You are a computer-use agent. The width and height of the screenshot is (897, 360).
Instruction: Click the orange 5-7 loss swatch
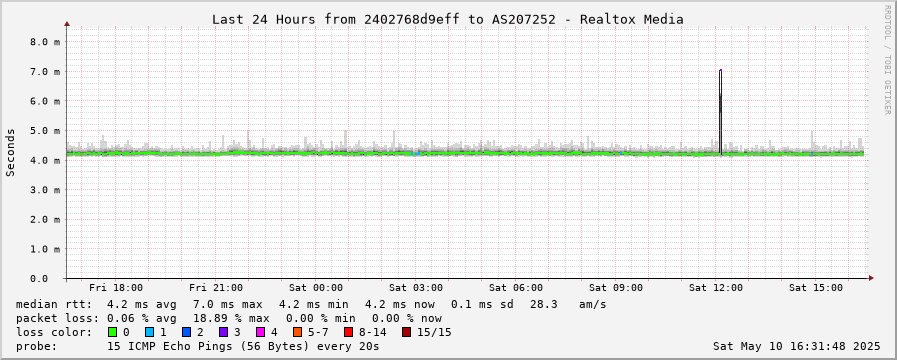297,332
